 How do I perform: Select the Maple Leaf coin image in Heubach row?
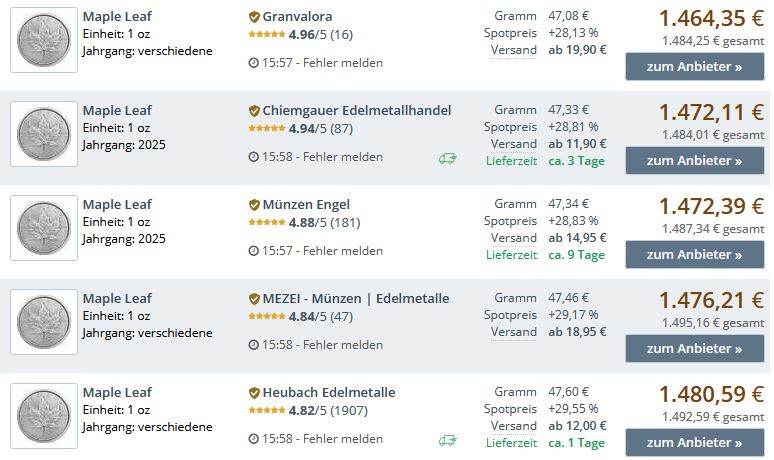tap(44, 416)
